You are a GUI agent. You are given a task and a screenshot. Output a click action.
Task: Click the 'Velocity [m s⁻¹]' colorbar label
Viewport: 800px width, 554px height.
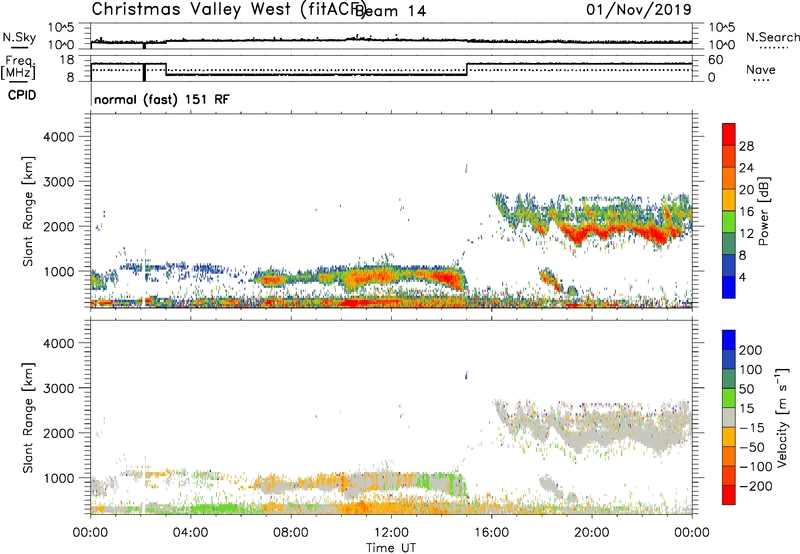tap(782, 417)
